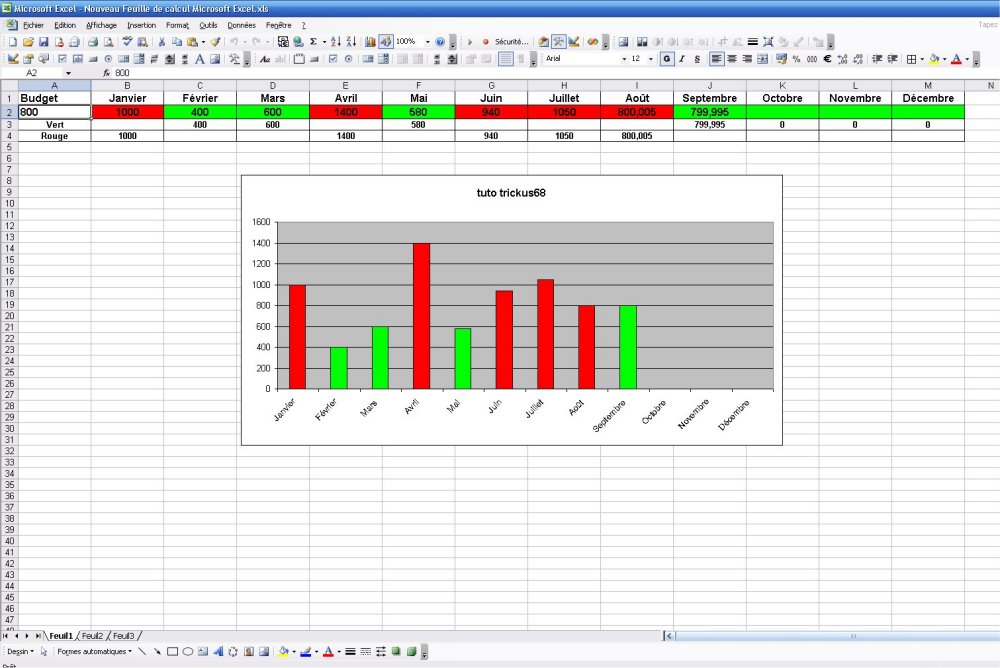
Task: Toggle italic (I) formatting
Action: click(x=682, y=59)
